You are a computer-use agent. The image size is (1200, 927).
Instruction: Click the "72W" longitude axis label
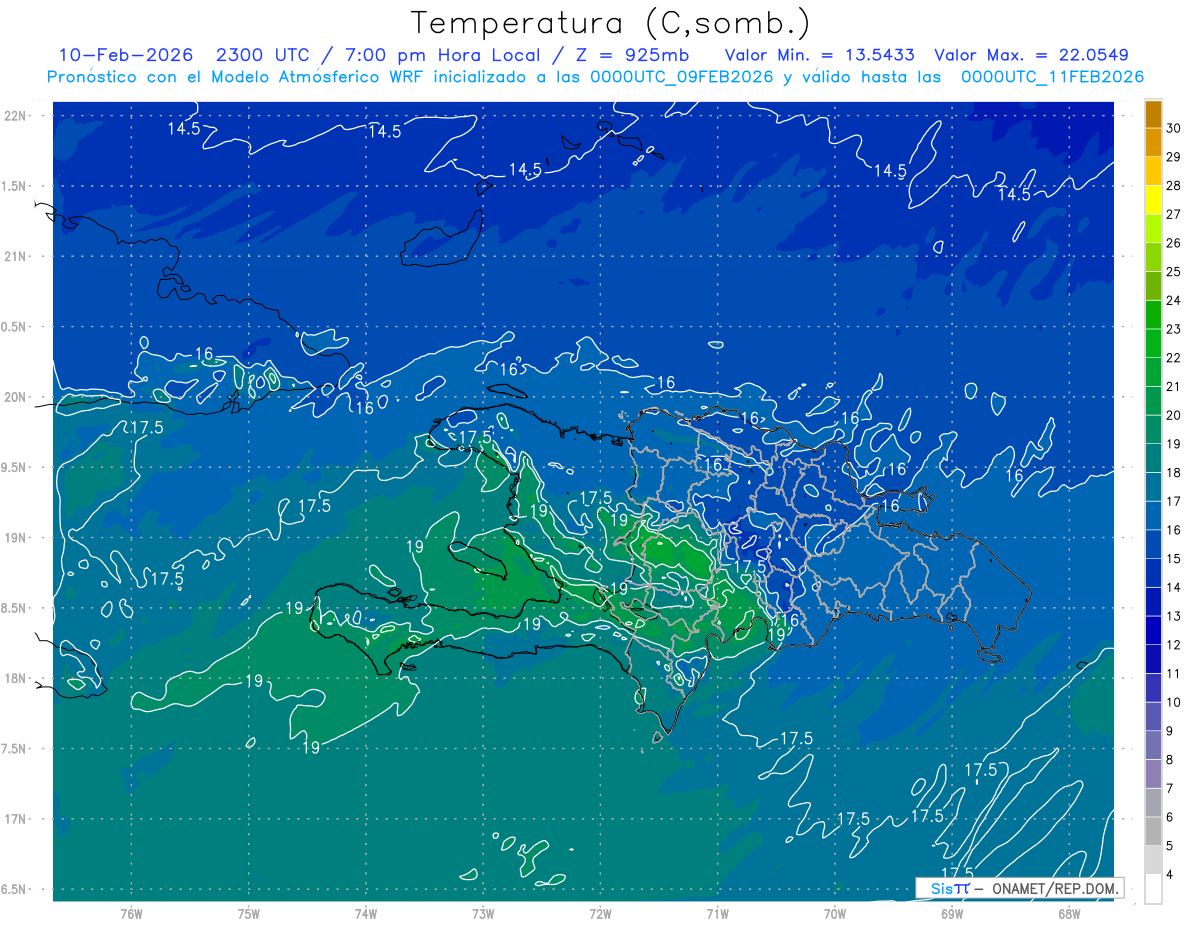click(600, 915)
